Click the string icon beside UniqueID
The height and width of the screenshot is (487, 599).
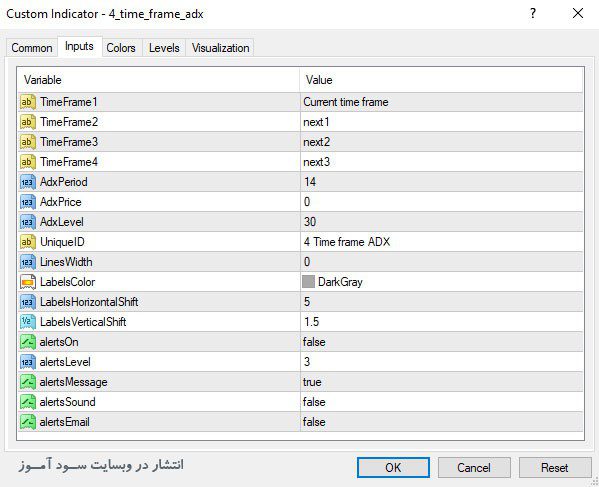28,242
